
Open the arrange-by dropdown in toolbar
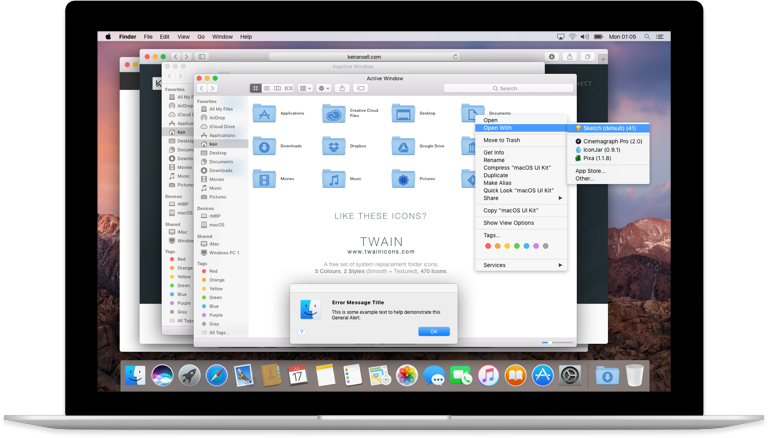coord(306,88)
